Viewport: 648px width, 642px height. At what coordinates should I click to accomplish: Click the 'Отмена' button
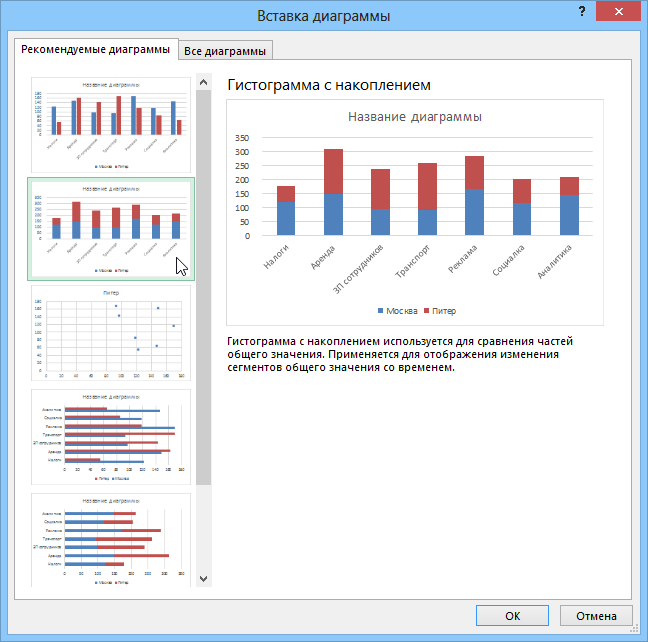point(596,616)
